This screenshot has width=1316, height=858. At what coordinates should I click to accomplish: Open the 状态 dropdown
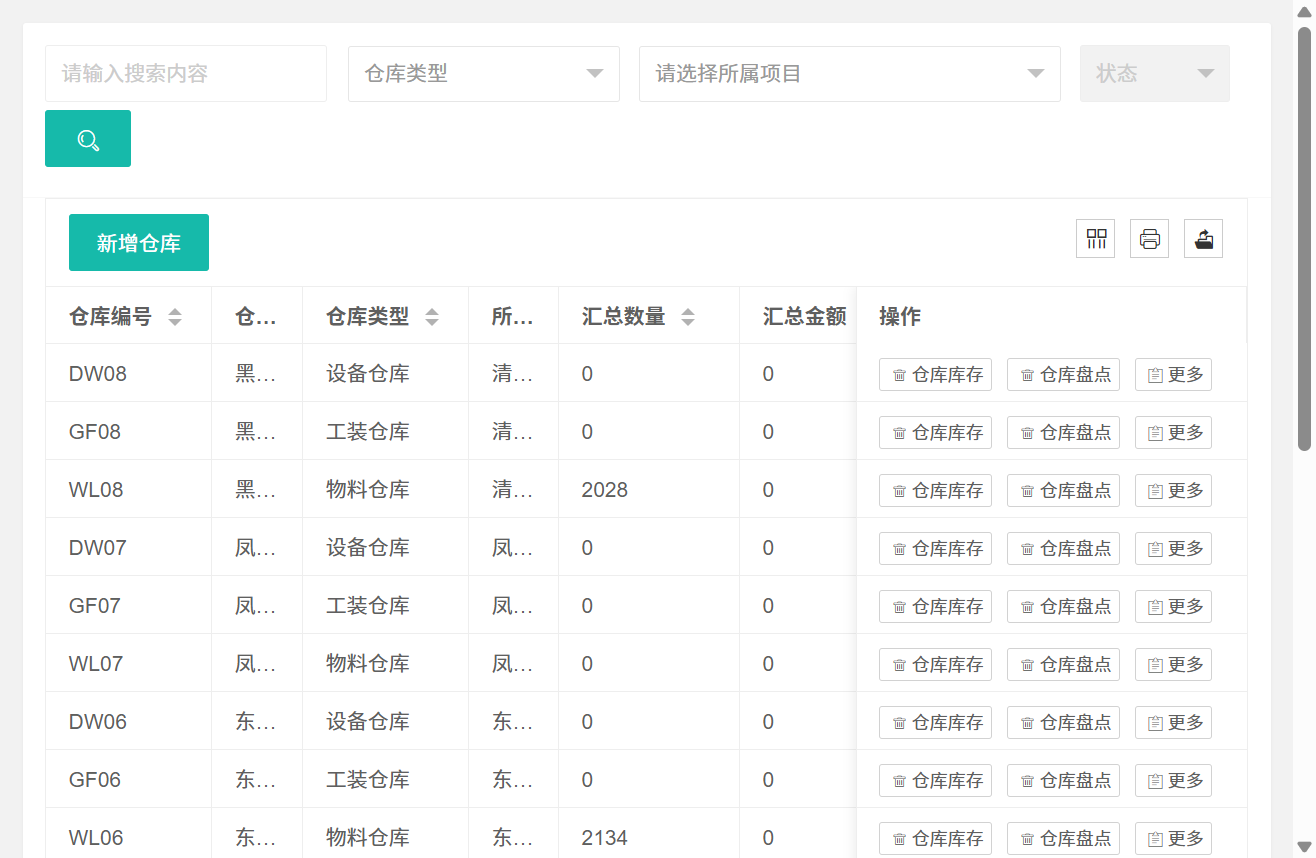pyautogui.click(x=1155, y=74)
